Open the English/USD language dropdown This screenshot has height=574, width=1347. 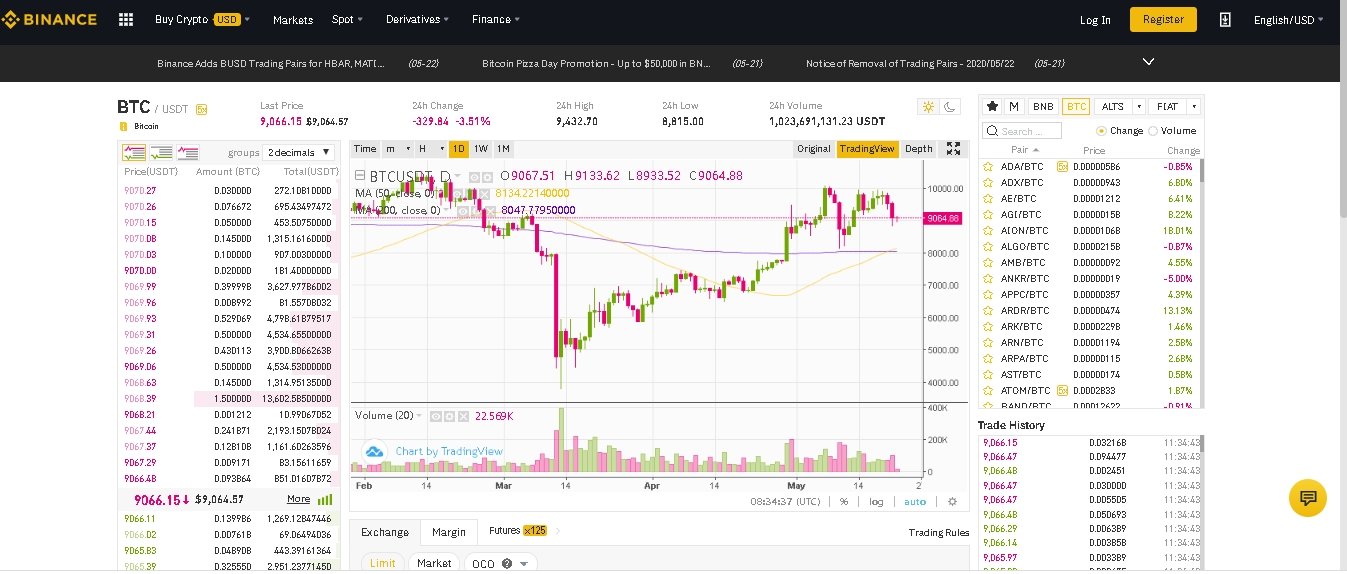(x=1288, y=19)
